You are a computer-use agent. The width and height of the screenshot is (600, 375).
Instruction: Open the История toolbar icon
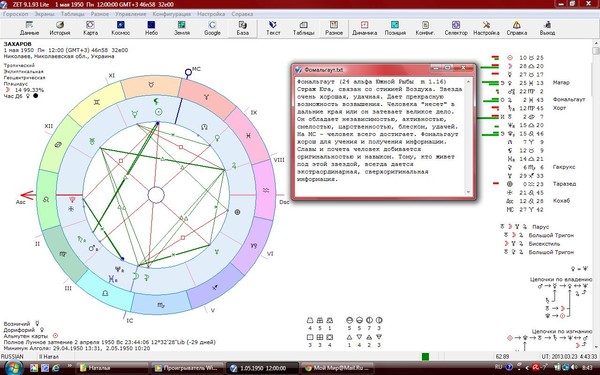(60, 28)
